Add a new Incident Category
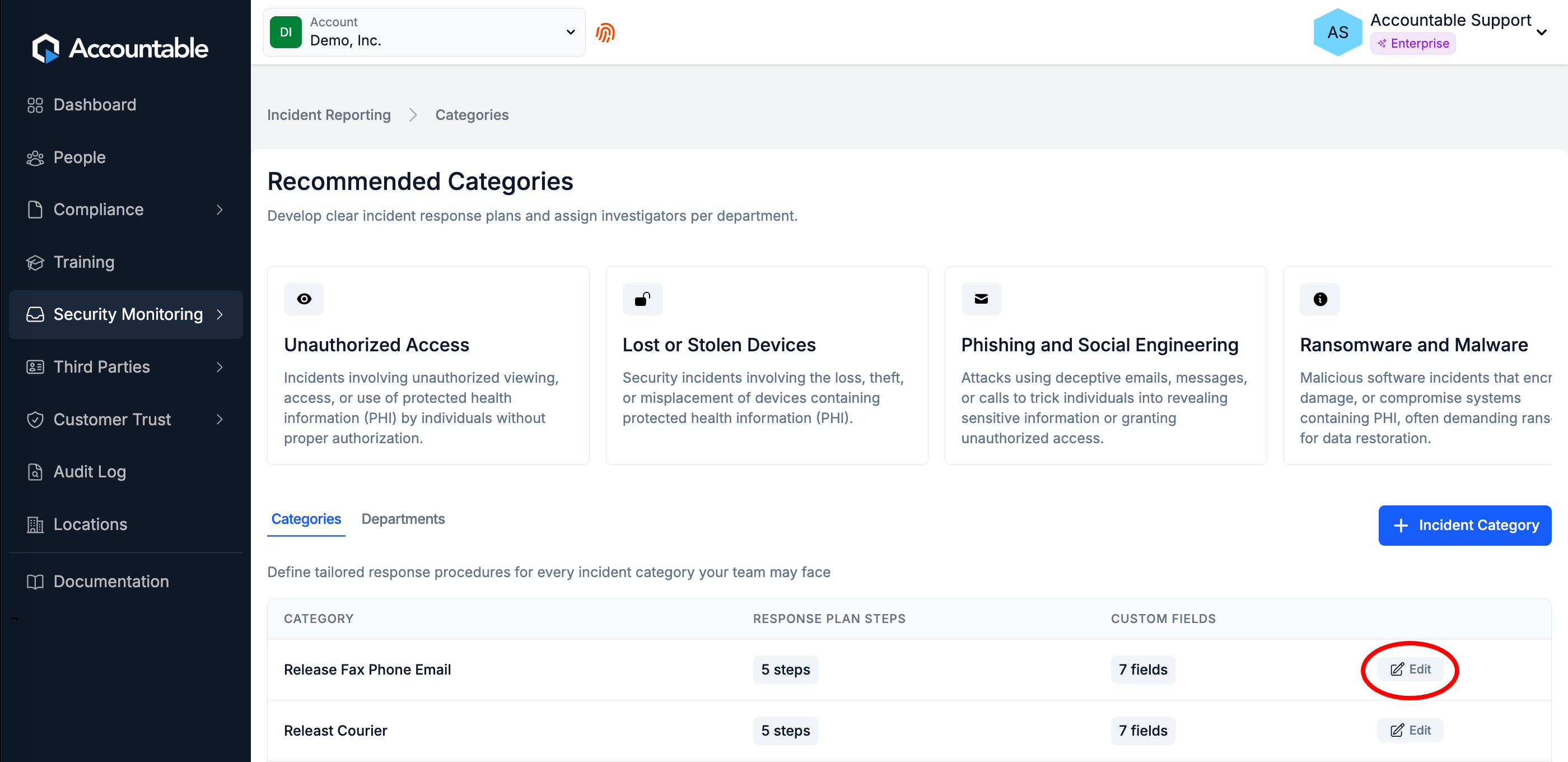 pyautogui.click(x=1464, y=525)
